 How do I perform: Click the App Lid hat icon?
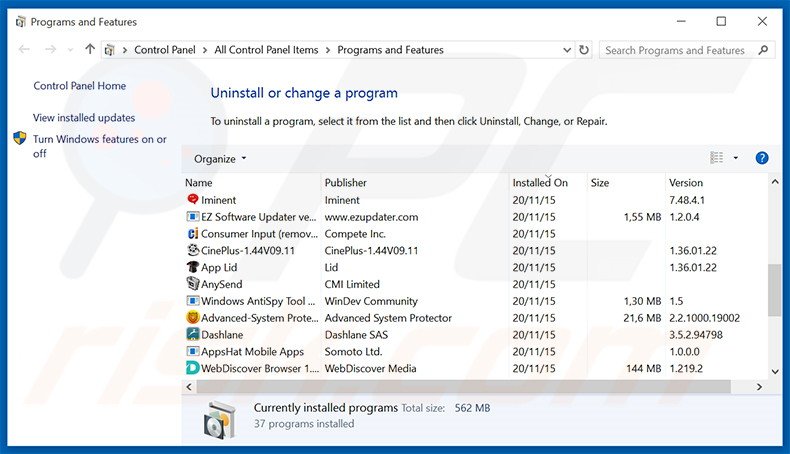pyautogui.click(x=192, y=267)
